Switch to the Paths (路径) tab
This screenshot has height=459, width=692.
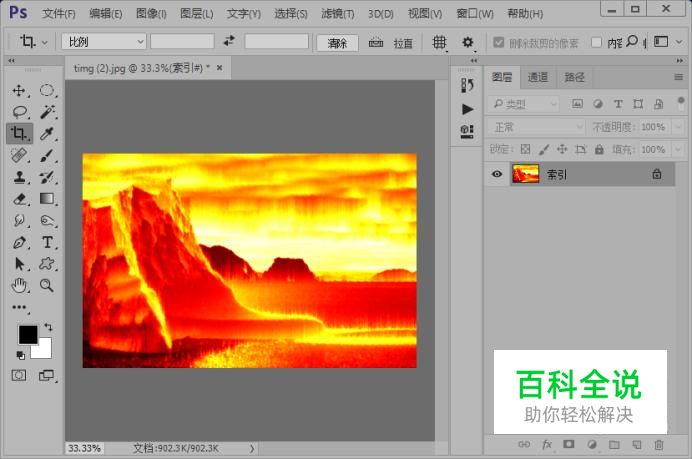tap(574, 78)
